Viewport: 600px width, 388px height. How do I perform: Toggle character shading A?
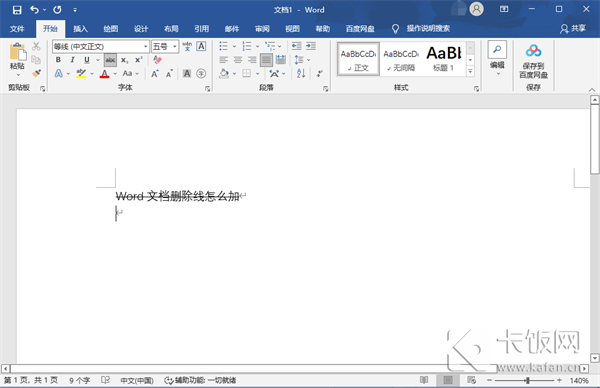coord(187,73)
